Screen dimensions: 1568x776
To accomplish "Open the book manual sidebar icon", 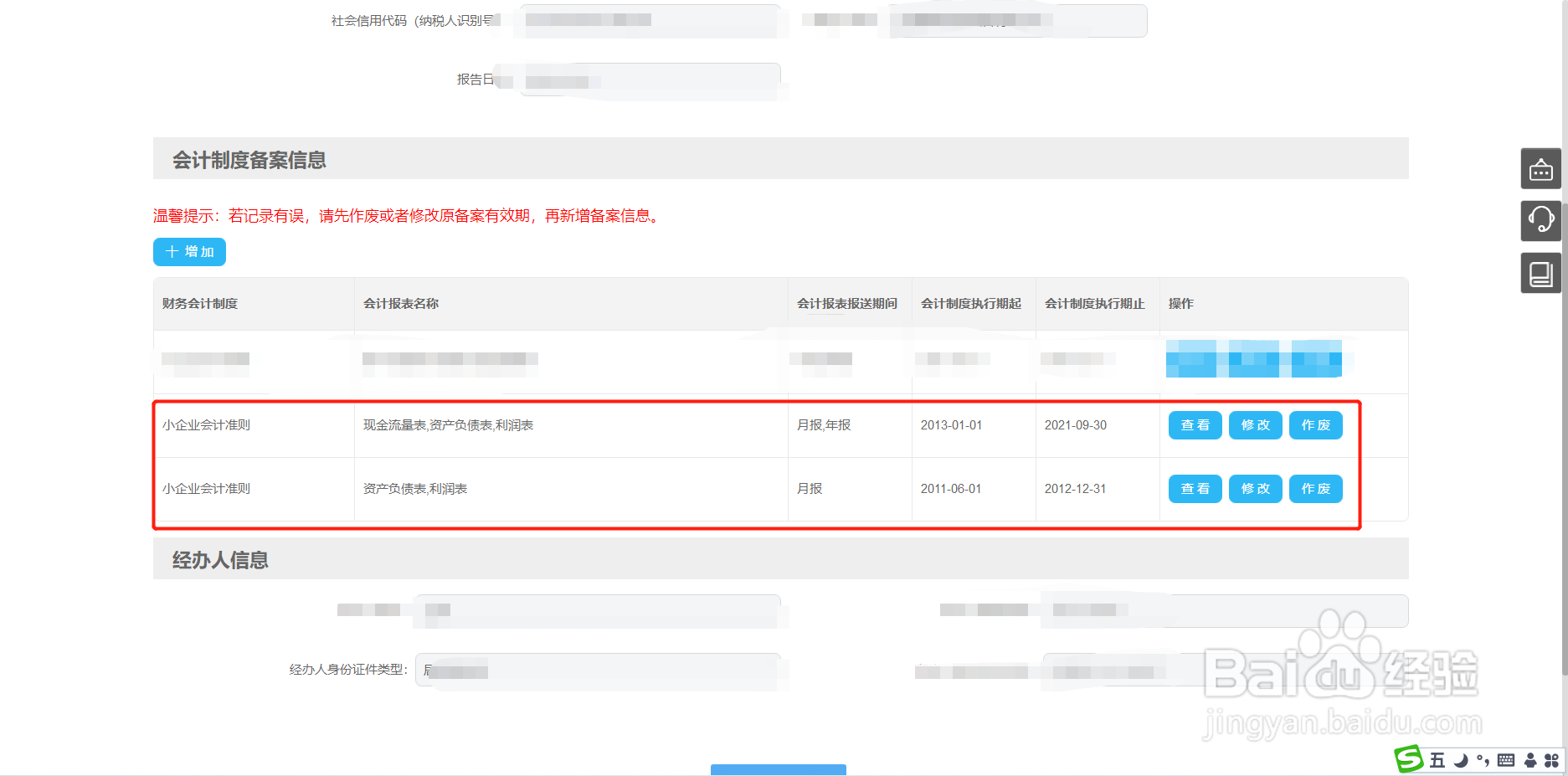I will pyautogui.click(x=1540, y=273).
